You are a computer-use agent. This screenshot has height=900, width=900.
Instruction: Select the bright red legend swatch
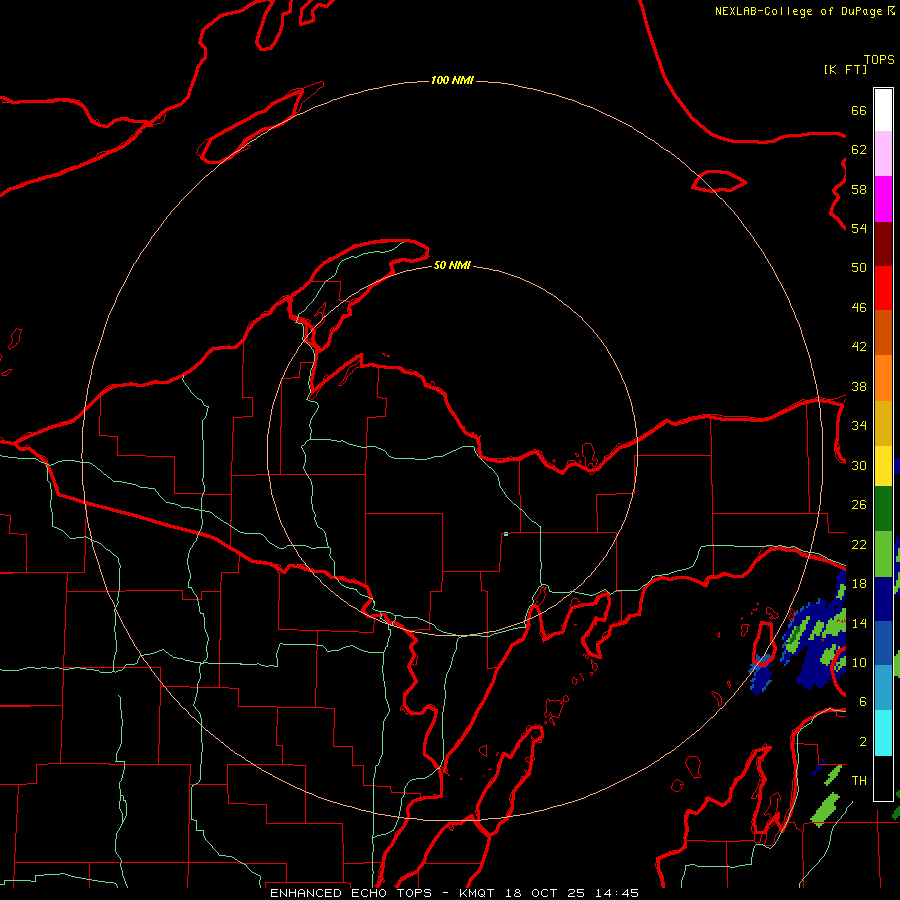tap(883, 288)
